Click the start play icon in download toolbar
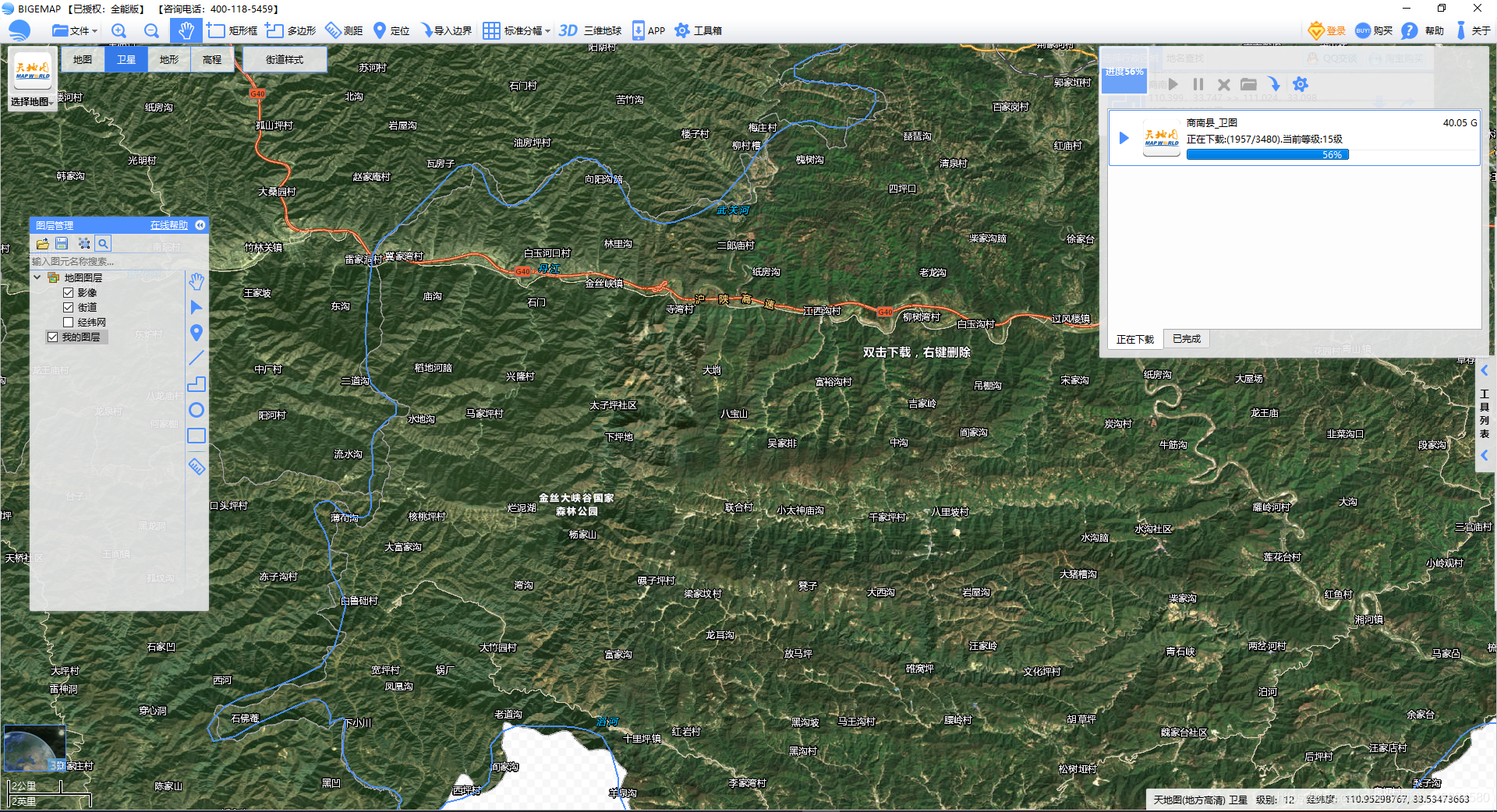 (x=1173, y=84)
